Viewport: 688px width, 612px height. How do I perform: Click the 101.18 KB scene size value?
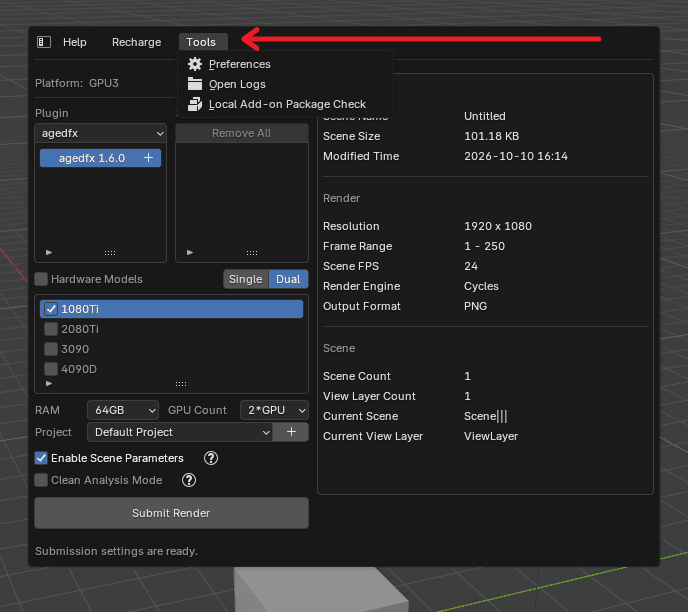coord(491,136)
